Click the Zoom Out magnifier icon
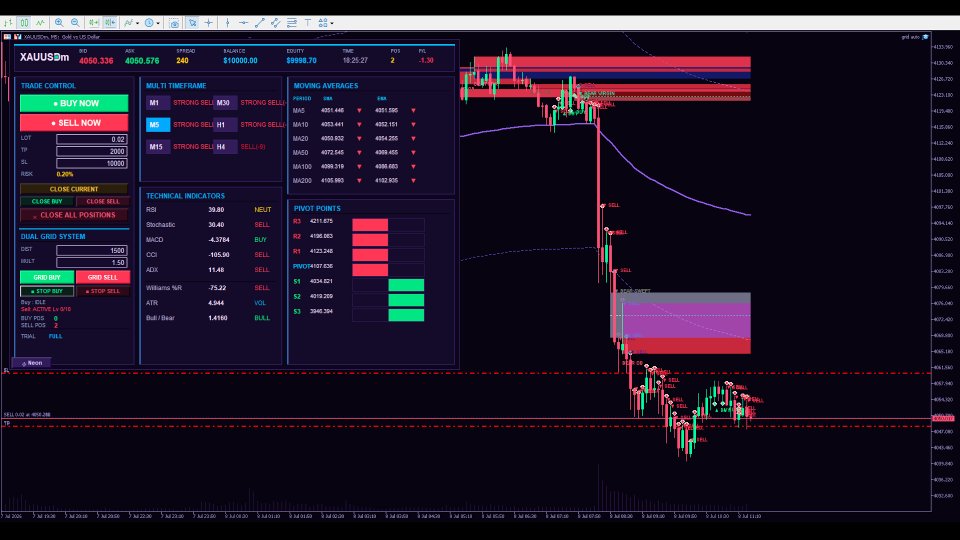Screen dimensions: 960x540 point(75,23)
